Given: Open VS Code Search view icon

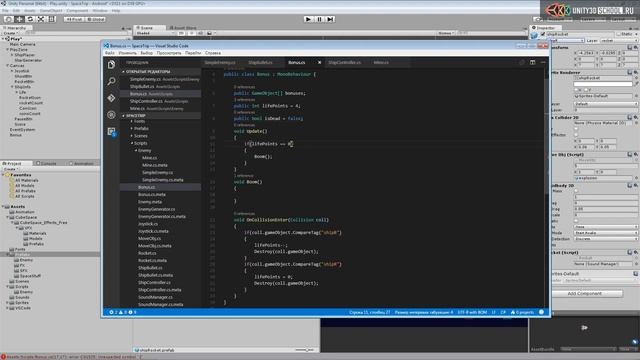Looking at the screenshot, I should (111, 81).
